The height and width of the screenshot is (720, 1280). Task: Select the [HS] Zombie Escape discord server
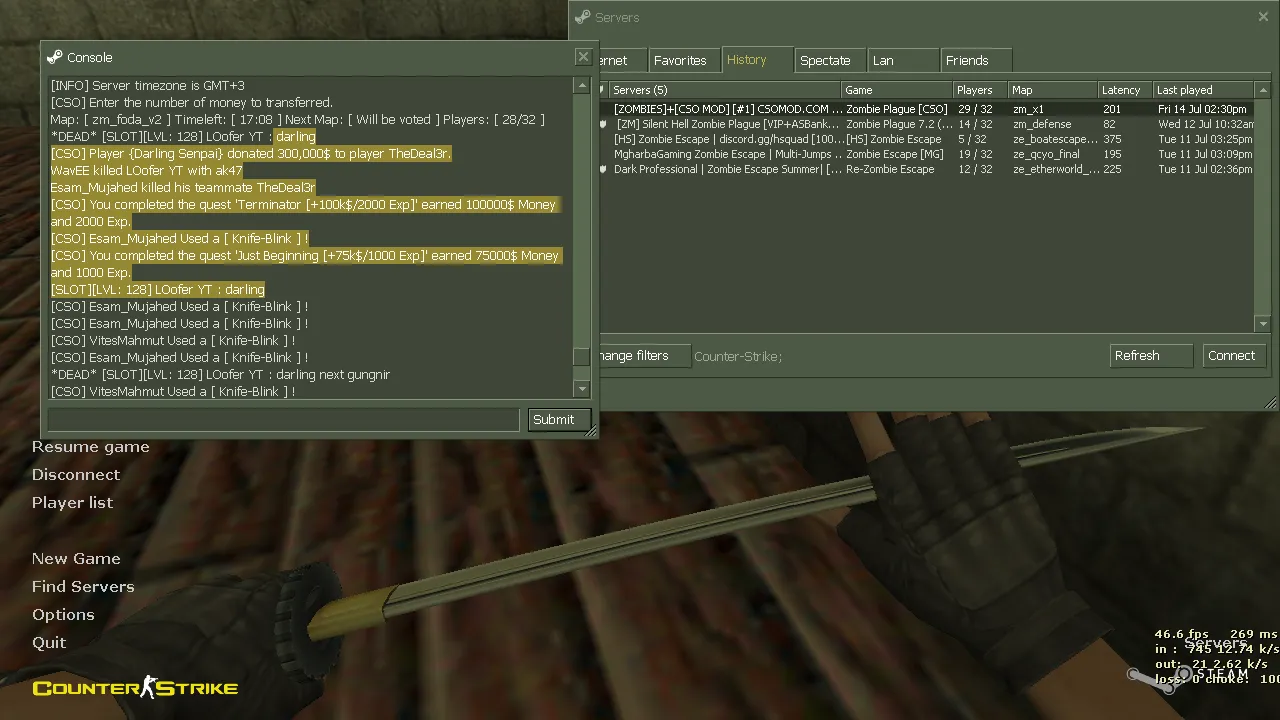[x=927, y=139]
